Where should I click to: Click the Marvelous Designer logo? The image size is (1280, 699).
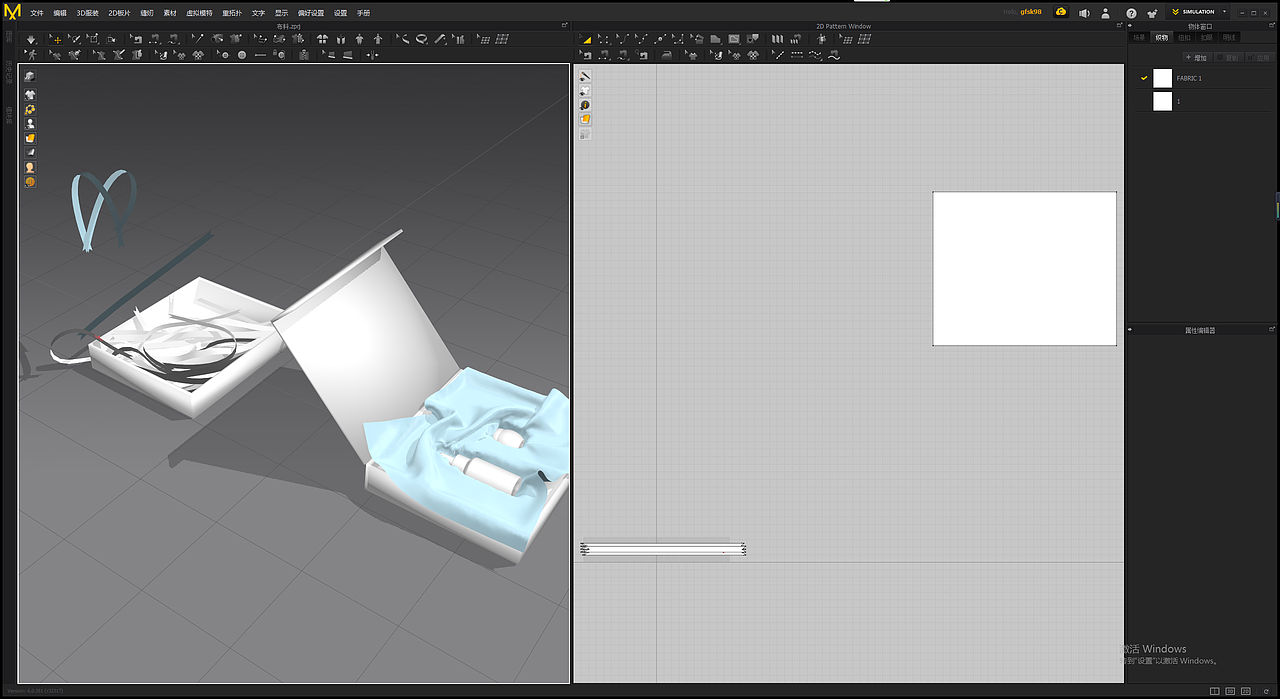coord(12,12)
